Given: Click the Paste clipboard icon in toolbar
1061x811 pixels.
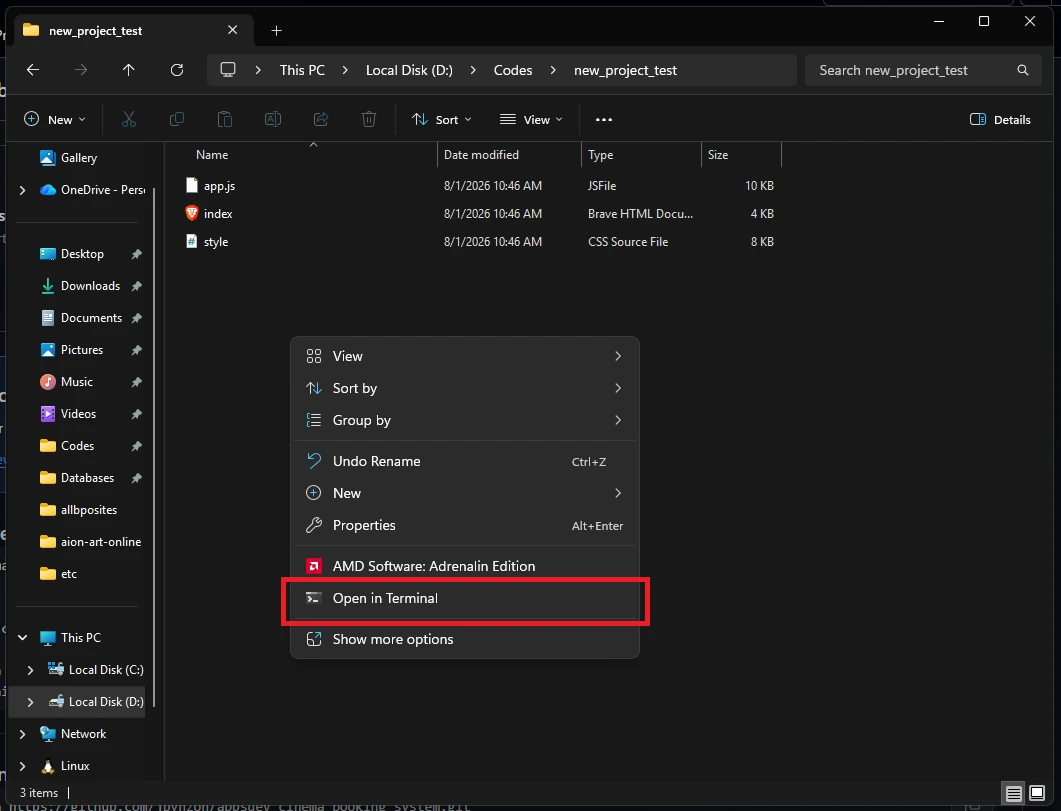Looking at the screenshot, I should point(225,120).
